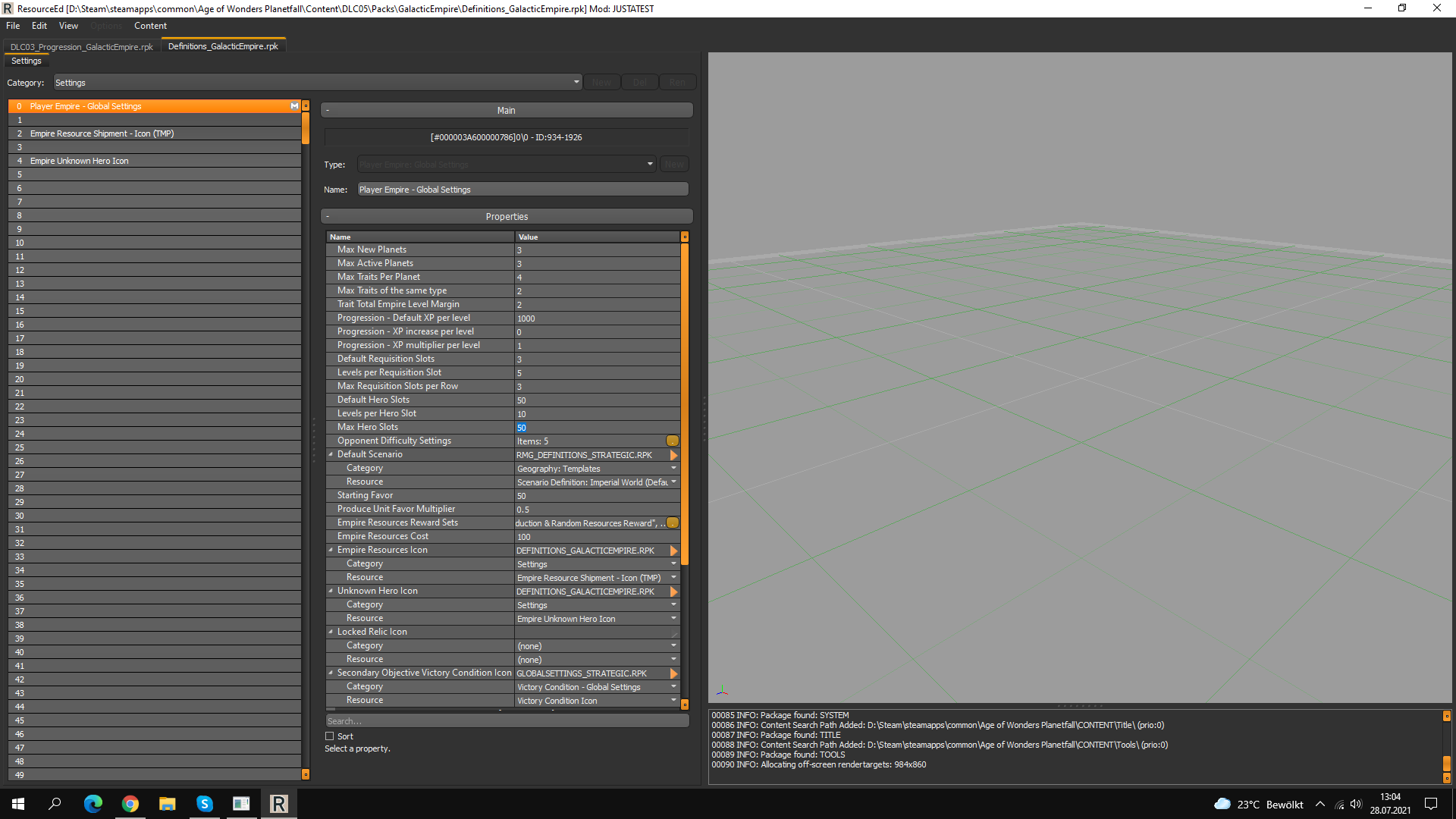The height and width of the screenshot is (819, 1456).
Task: Click the resource list scrollbar thumb
Action: click(306, 128)
